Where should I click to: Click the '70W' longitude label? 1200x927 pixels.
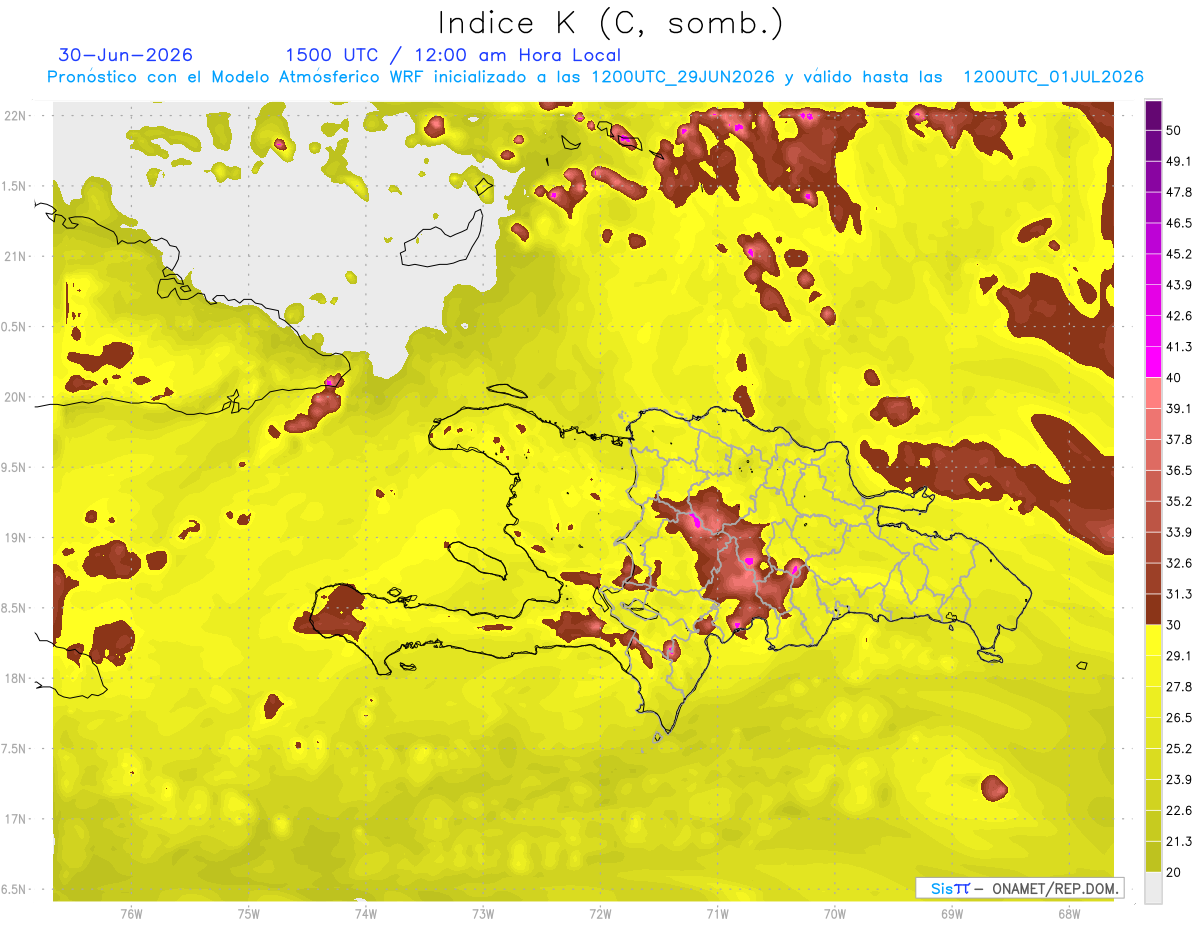click(835, 914)
